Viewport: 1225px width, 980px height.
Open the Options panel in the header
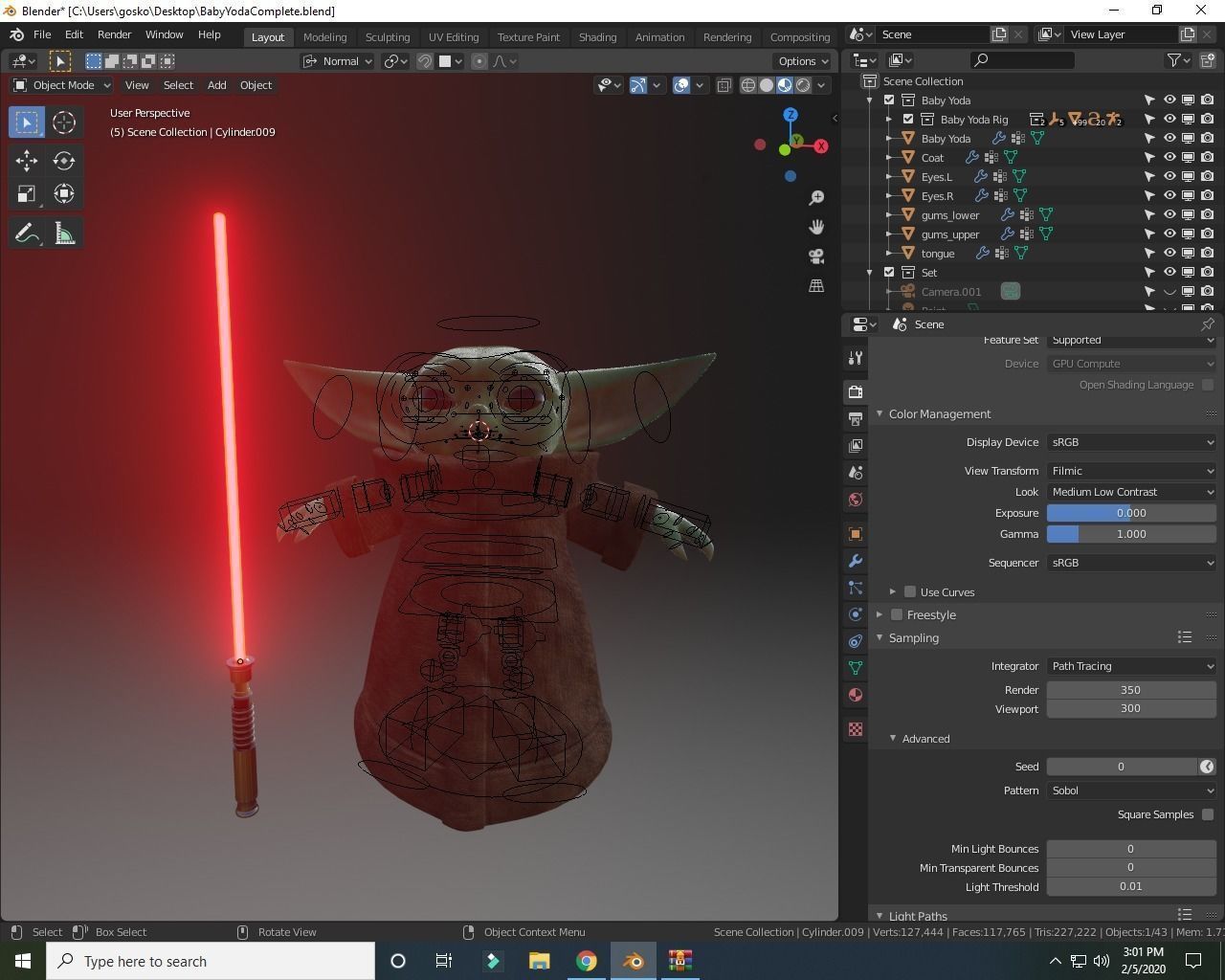[801, 60]
